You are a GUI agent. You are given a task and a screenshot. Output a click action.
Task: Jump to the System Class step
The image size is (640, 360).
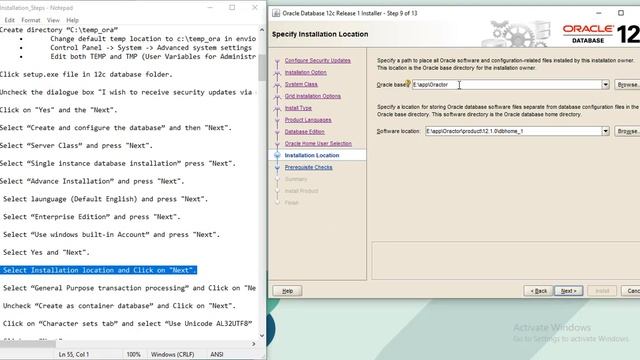(301, 84)
